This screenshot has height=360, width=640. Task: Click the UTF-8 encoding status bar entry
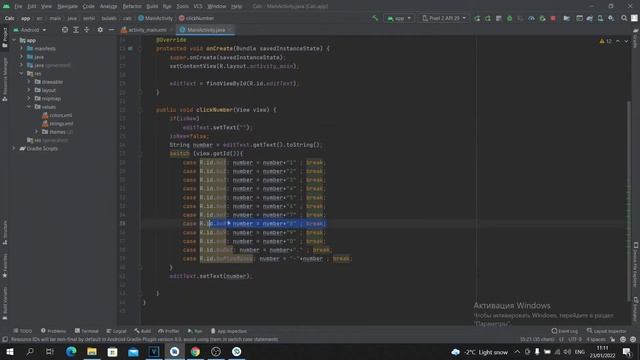(575, 339)
